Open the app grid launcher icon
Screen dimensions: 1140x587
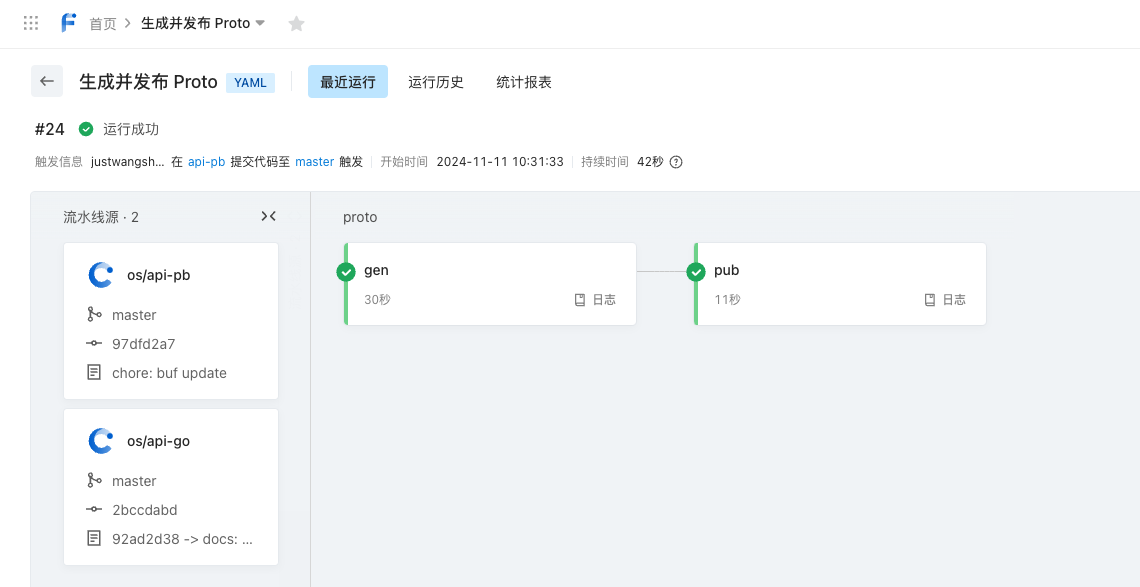pos(31,23)
